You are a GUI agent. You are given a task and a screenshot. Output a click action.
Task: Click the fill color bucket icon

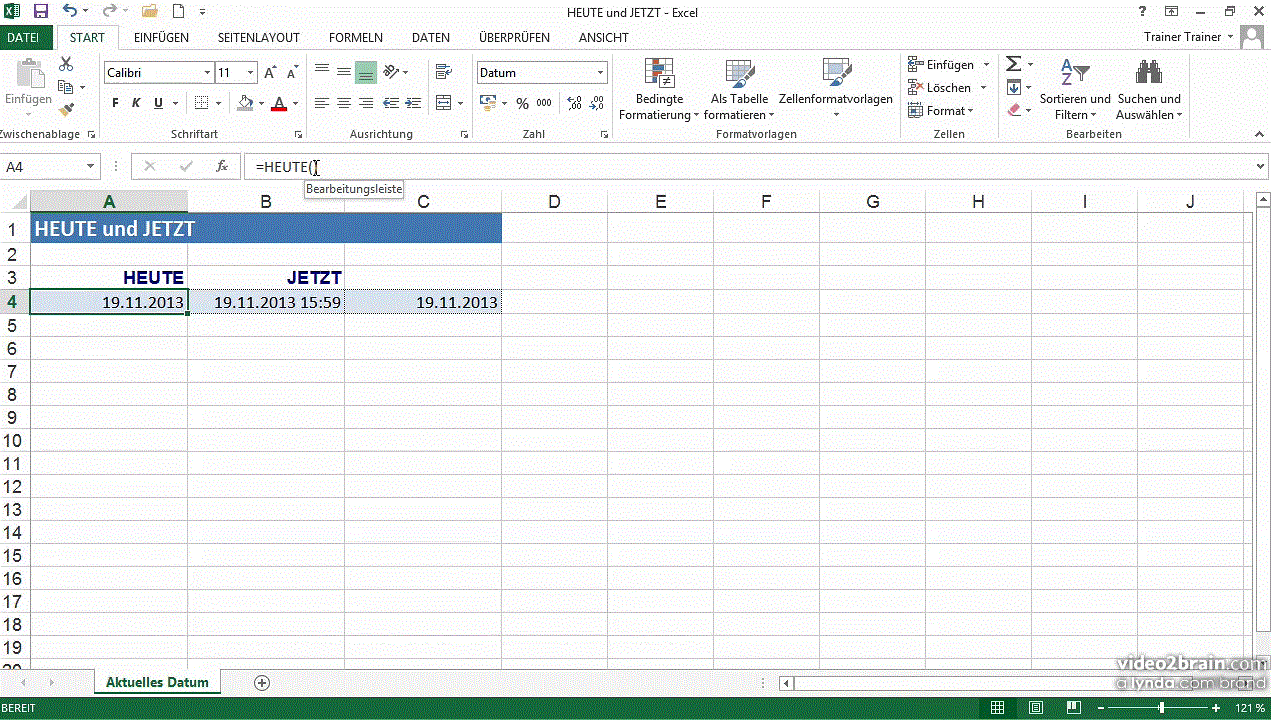245,103
